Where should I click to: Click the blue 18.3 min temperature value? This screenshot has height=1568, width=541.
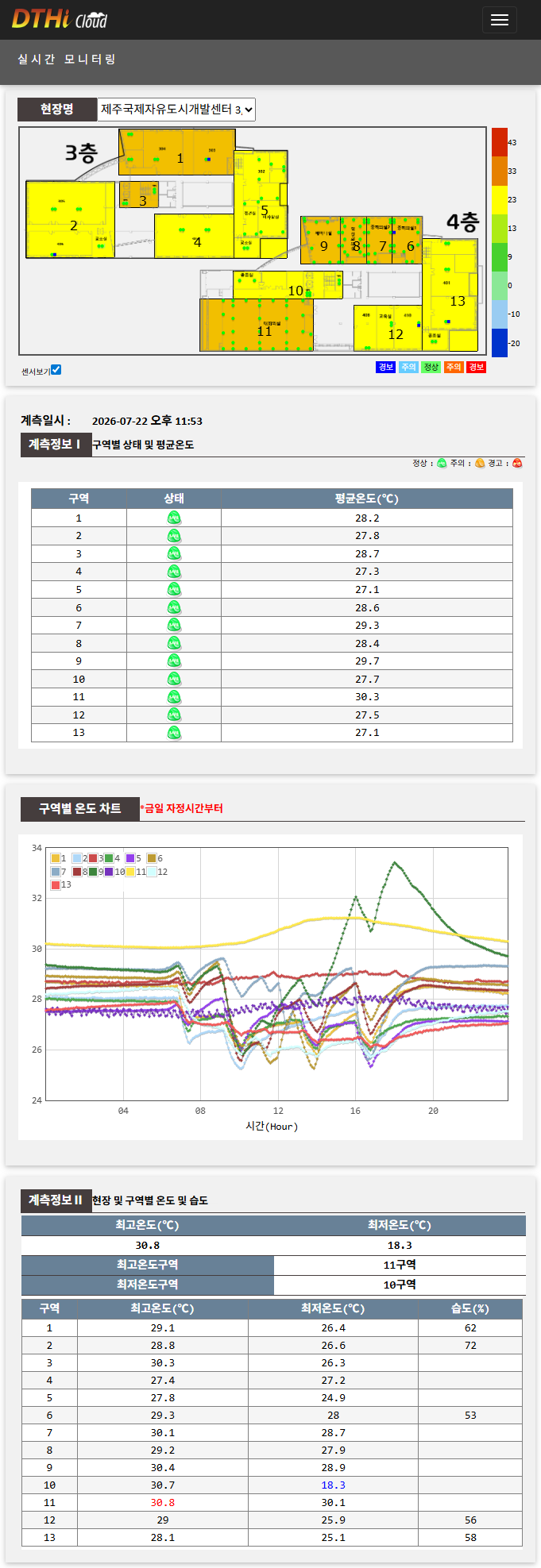tap(334, 1485)
